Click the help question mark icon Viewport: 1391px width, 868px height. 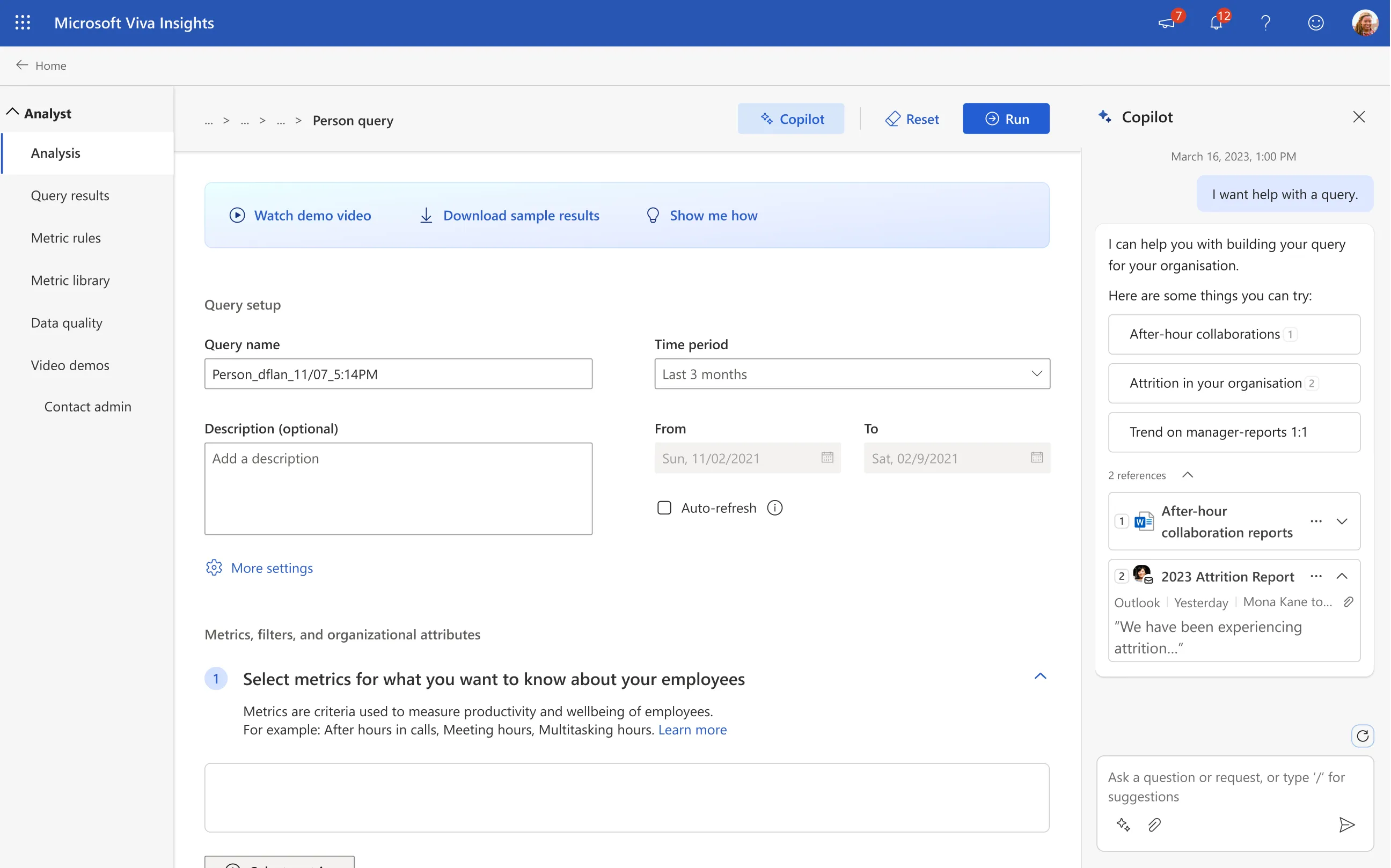(x=1265, y=23)
